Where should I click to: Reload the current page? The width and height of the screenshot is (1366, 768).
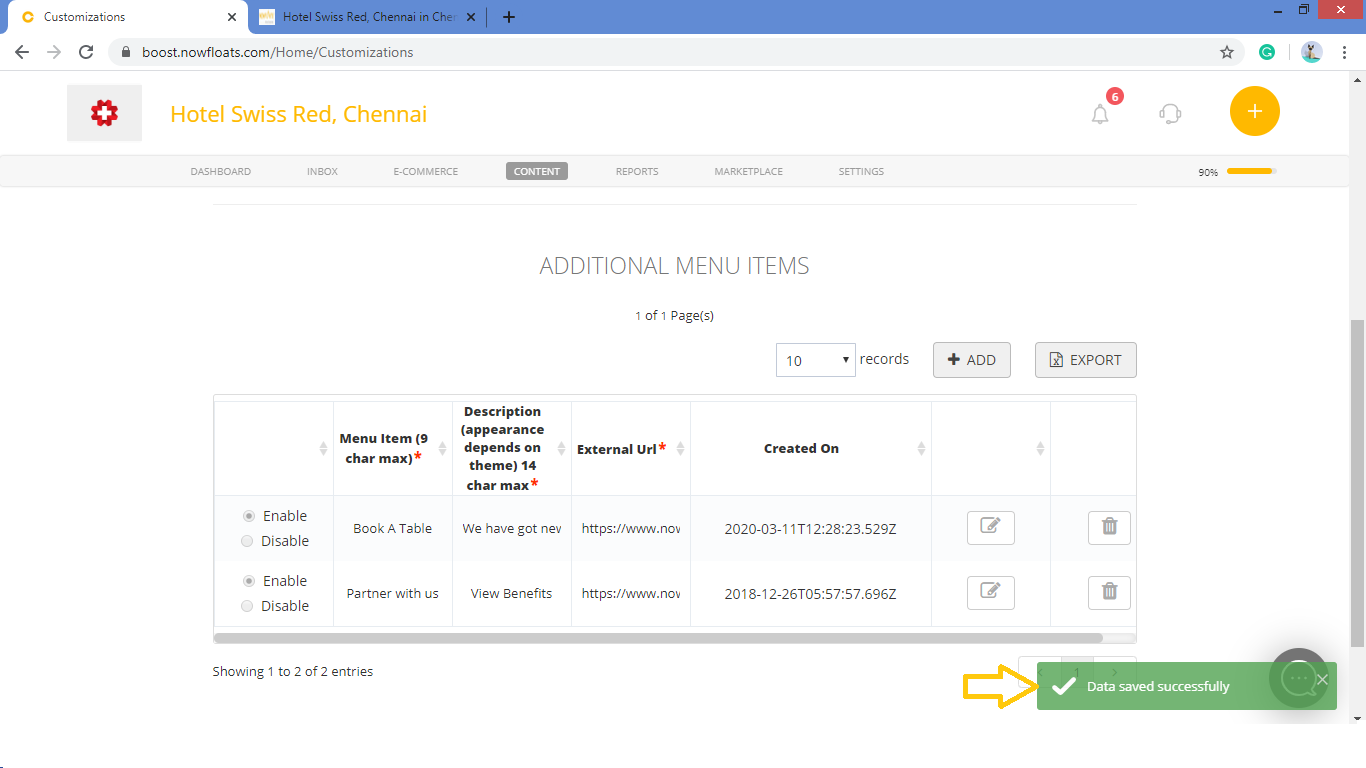pyautogui.click(x=86, y=52)
